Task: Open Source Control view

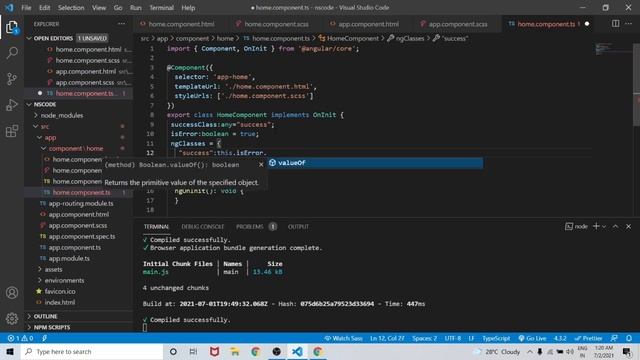Action: pyautogui.click(x=12, y=79)
